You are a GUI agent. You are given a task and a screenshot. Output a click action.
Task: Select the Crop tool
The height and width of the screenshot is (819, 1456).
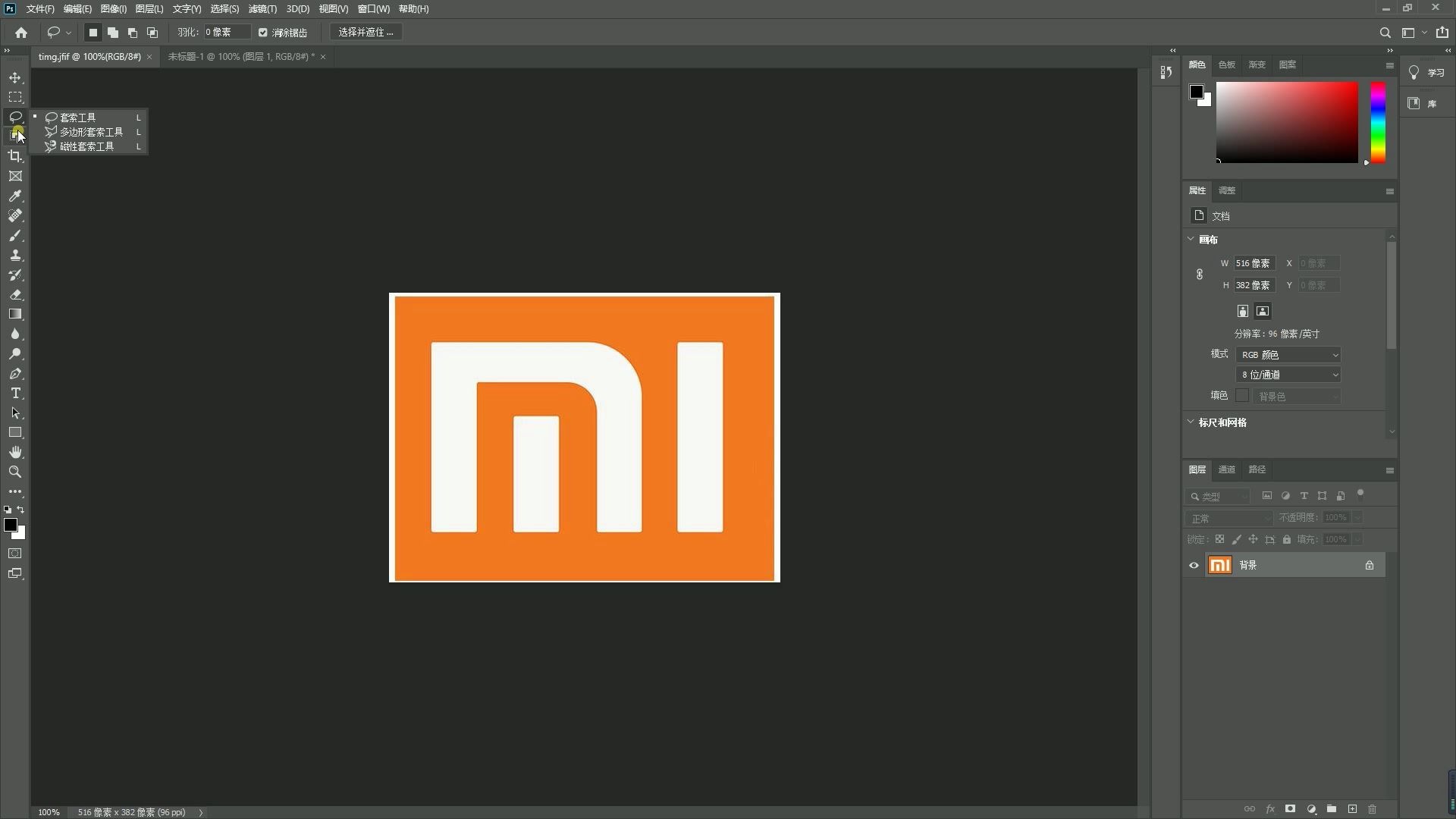click(x=15, y=156)
